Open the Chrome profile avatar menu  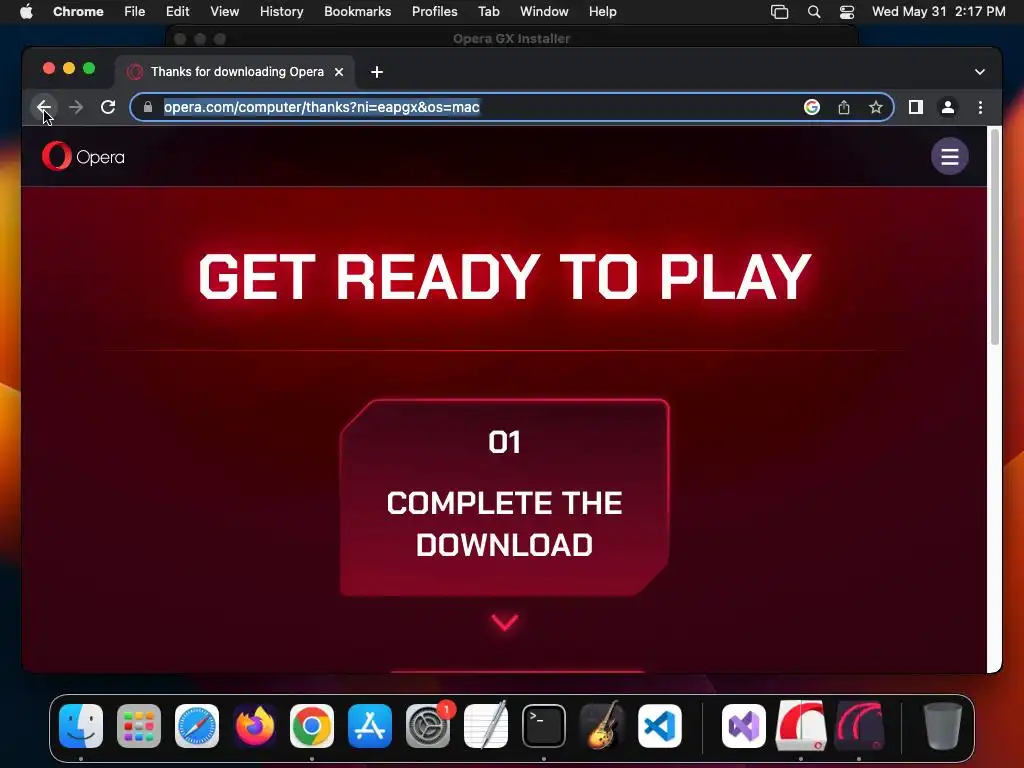point(948,107)
